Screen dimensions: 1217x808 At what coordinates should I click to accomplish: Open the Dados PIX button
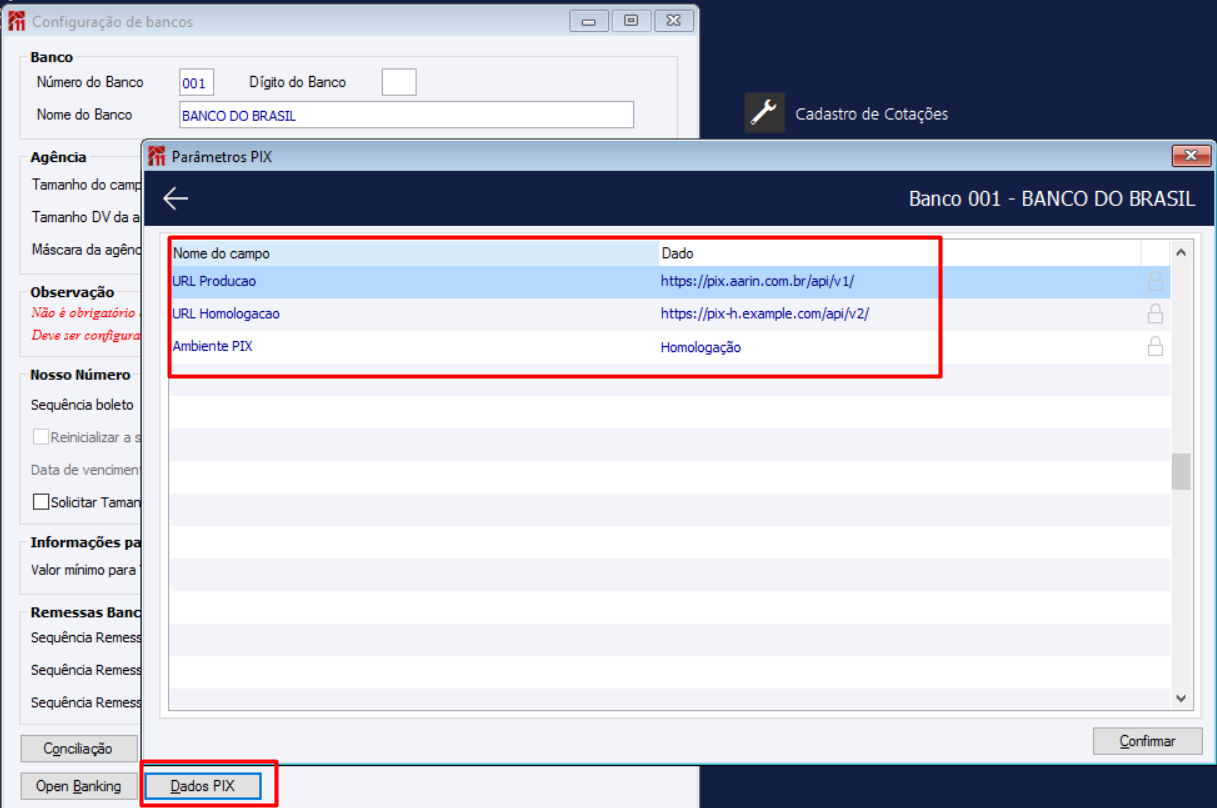pyautogui.click(x=203, y=786)
